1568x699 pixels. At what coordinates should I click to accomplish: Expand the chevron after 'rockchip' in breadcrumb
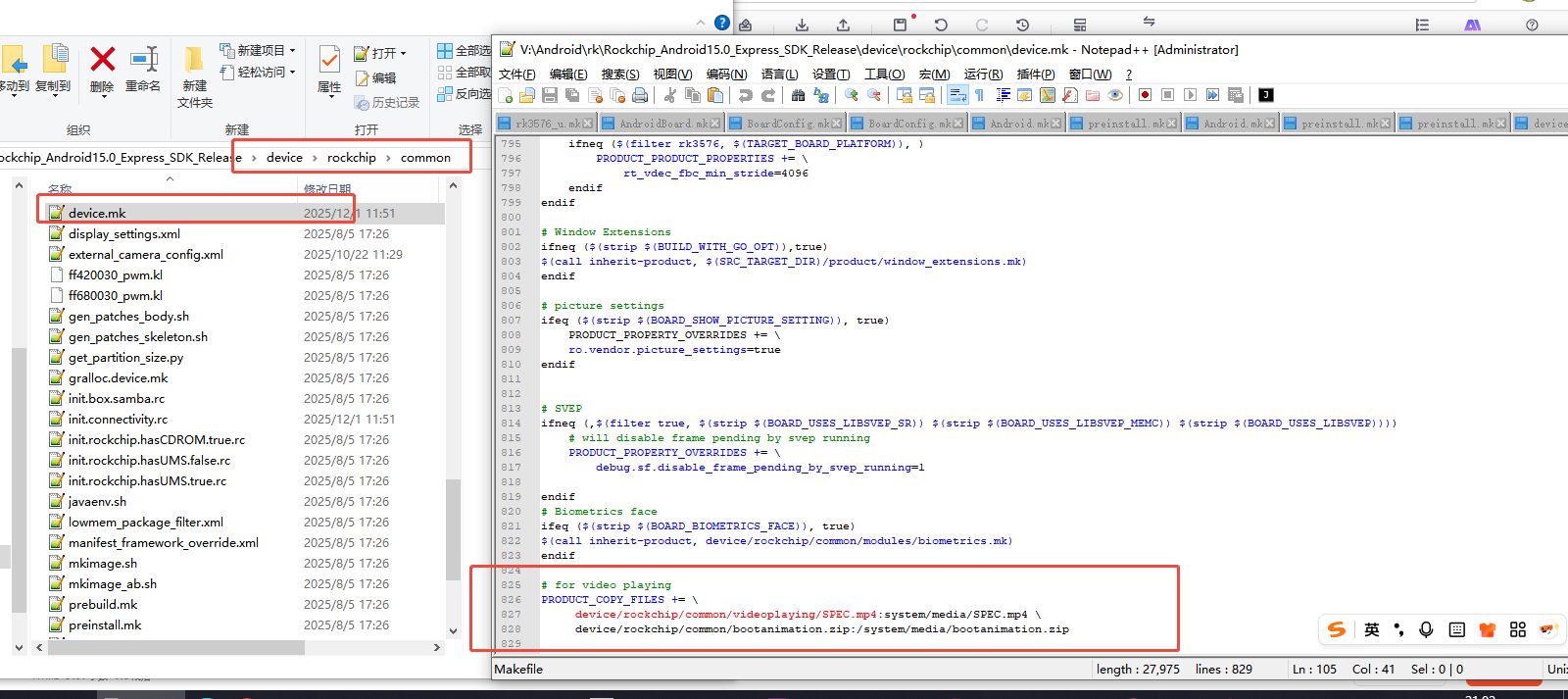click(388, 158)
